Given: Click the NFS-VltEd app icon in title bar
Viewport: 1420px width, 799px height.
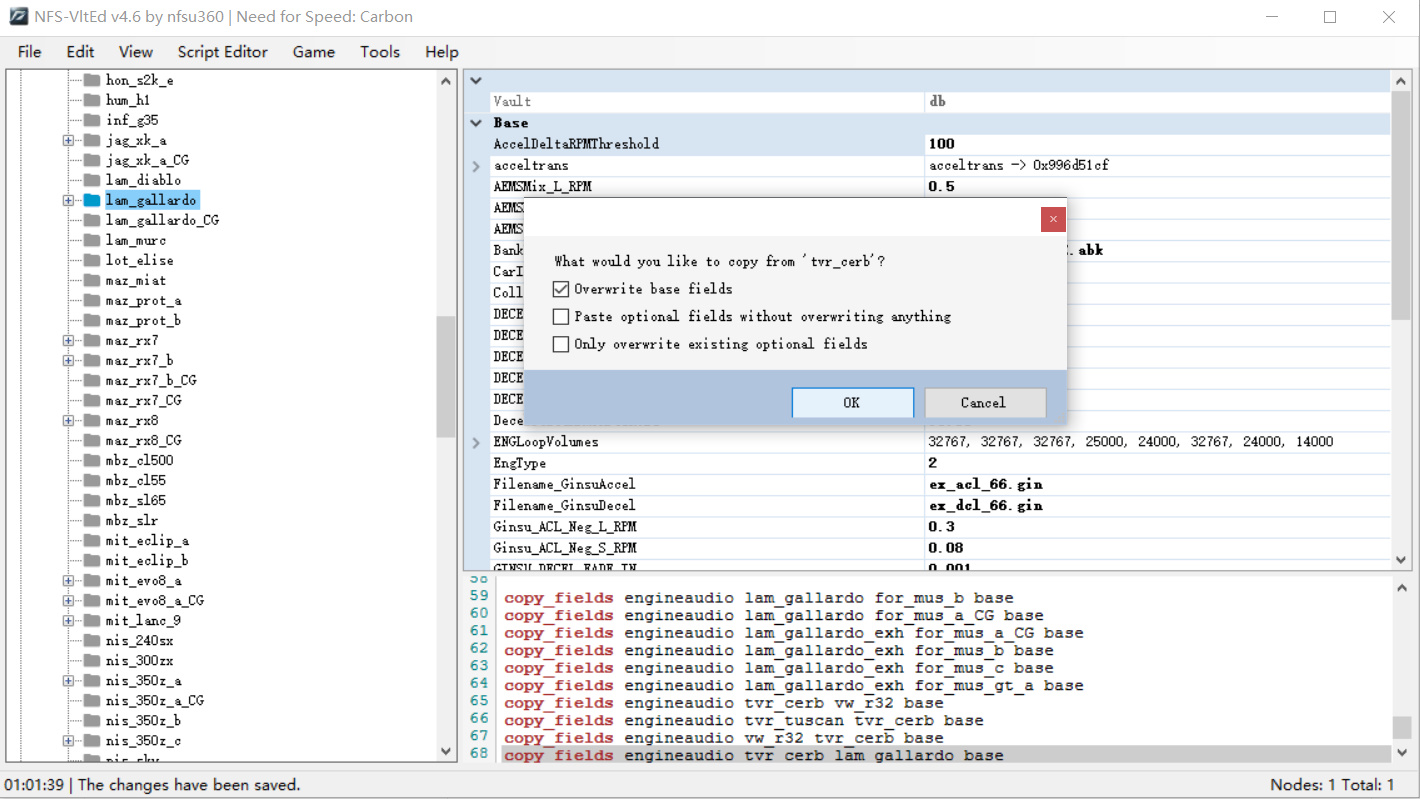Looking at the screenshot, I should (18, 17).
